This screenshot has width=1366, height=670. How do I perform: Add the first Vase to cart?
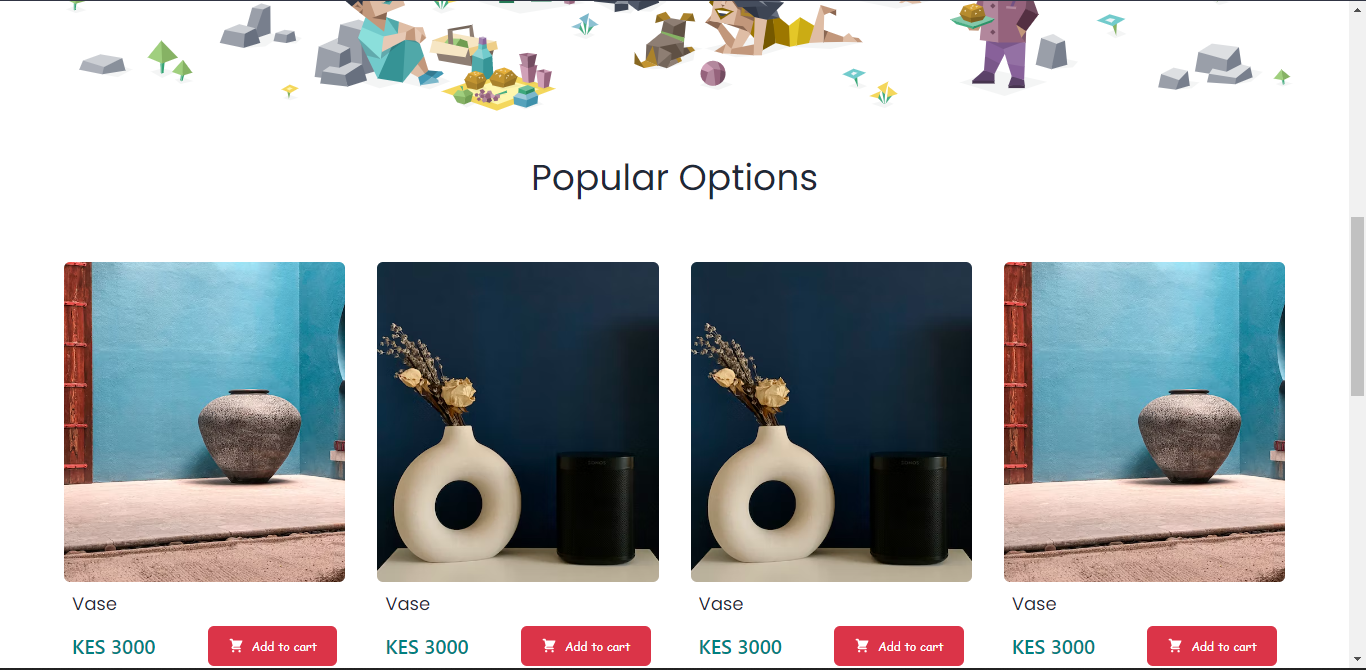click(272, 646)
